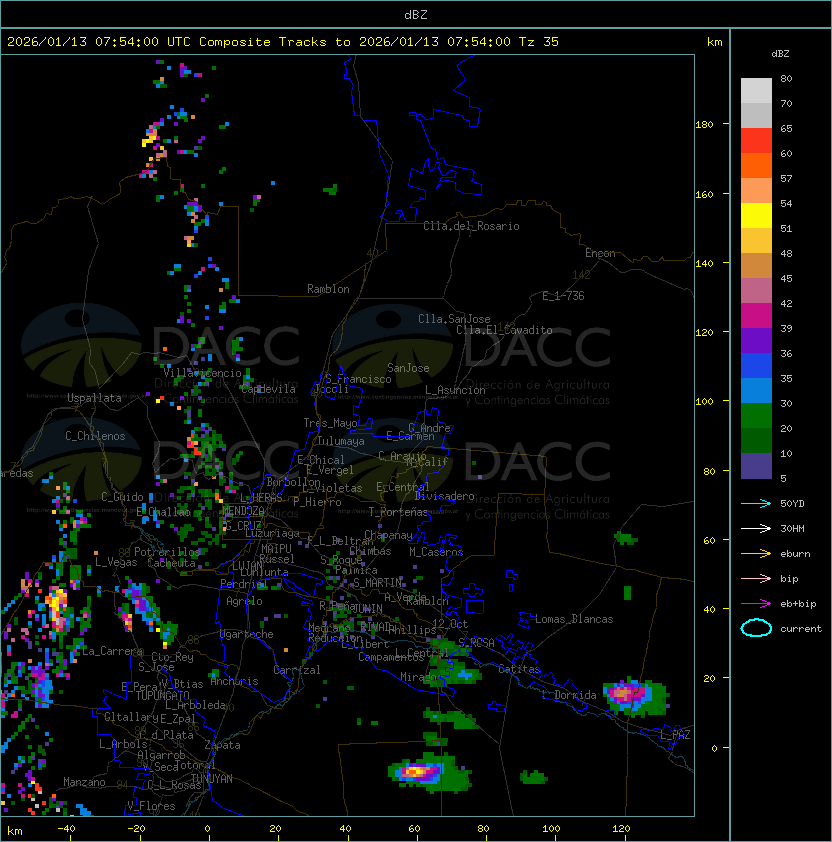This screenshot has width=832, height=842.
Task: Click the 'Carrizal' map label
Action: point(296,670)
